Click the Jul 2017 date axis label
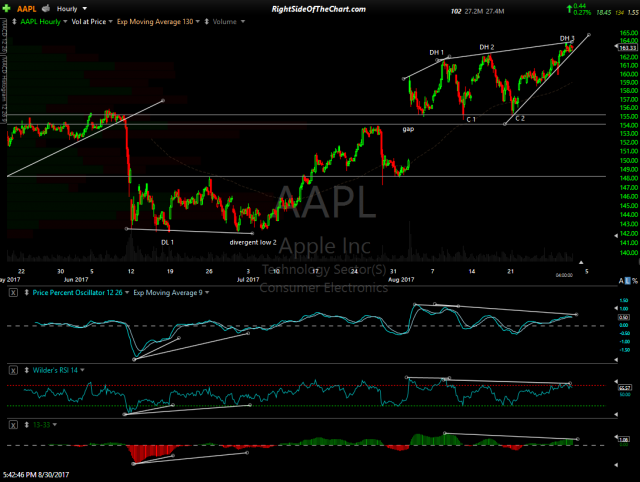 pyautogui.click(x=248, y=280)
